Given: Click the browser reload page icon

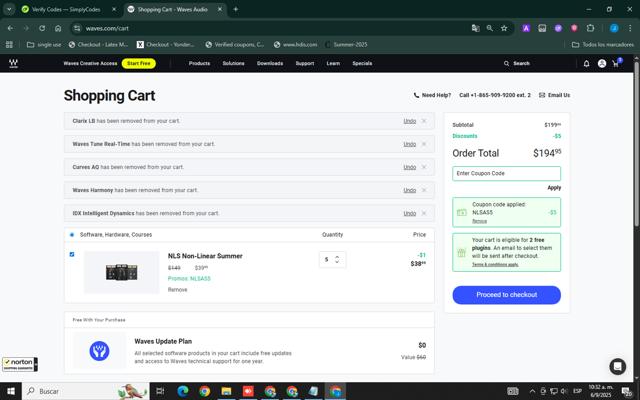Looking at the screenshot, I should (x=42, y=28).
